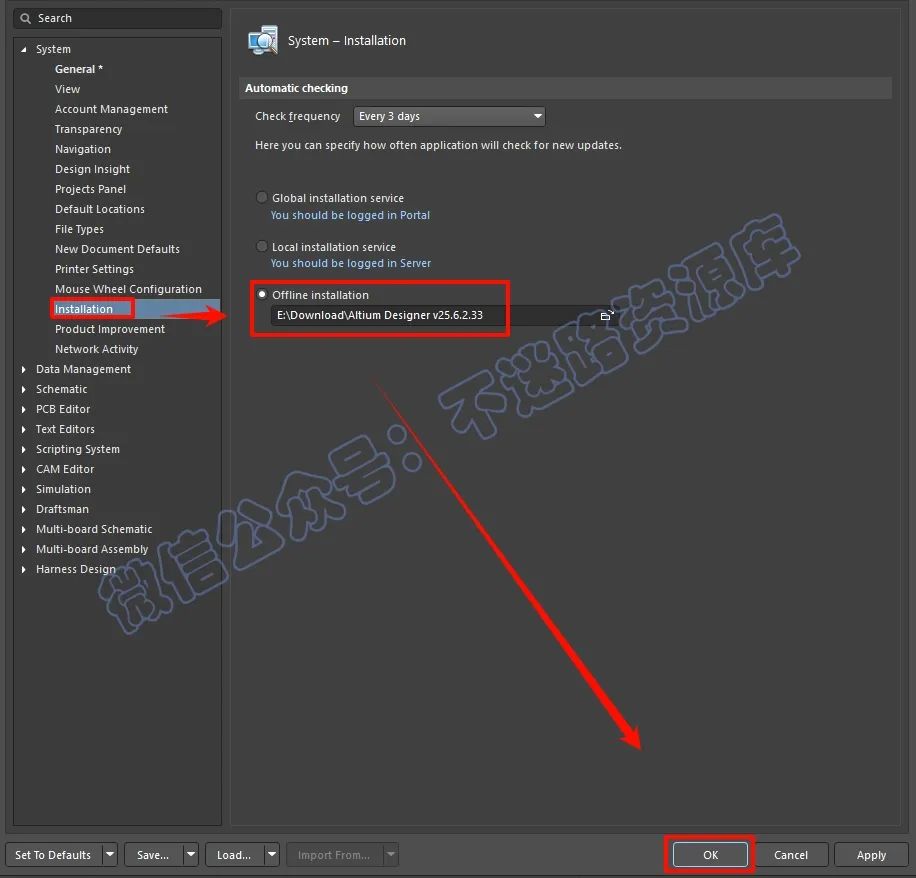Select Offline installation radio button
Screen dimensions: 916x878
coord(262,294)
